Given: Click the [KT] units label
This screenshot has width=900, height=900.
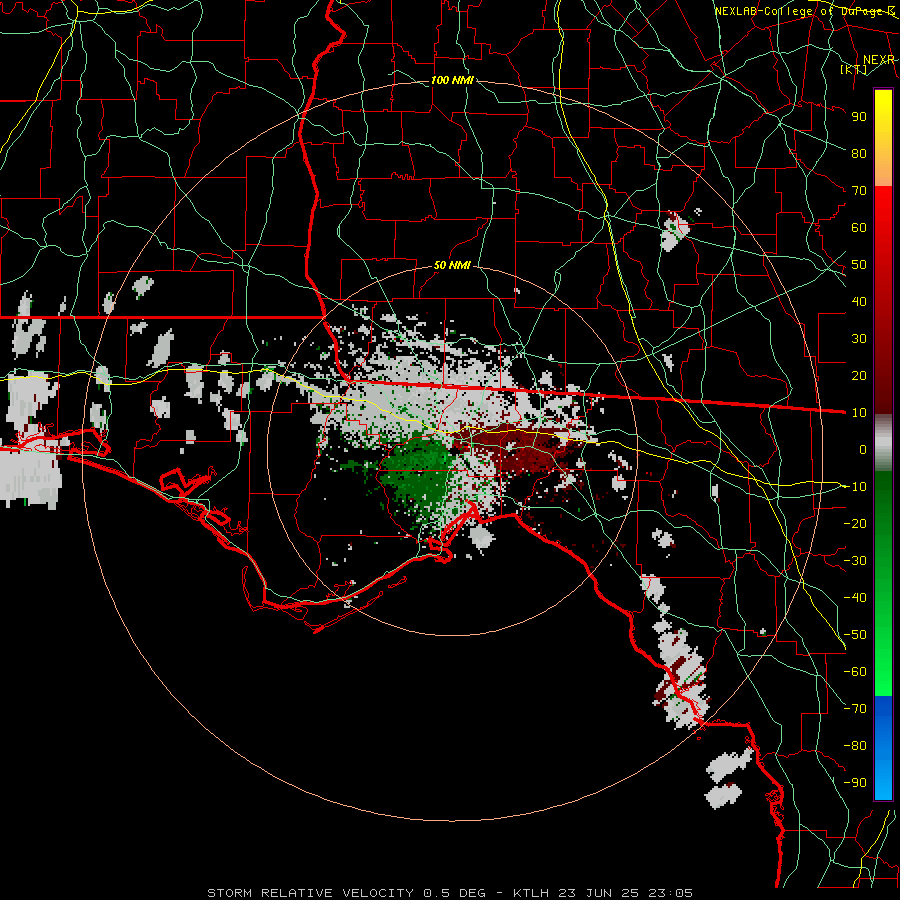Looking at the screenshot, I should (x=854, y=69).
